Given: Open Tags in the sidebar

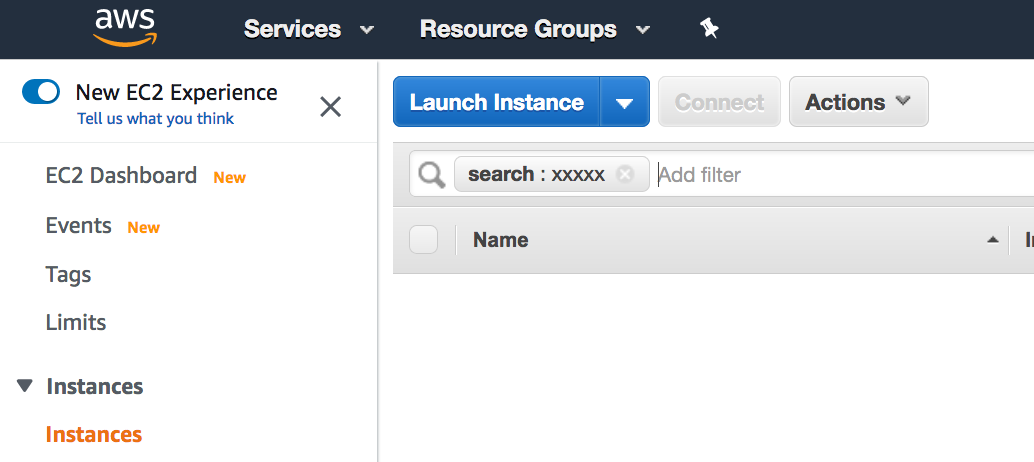Looking at the screenshot, I should 69,274.
